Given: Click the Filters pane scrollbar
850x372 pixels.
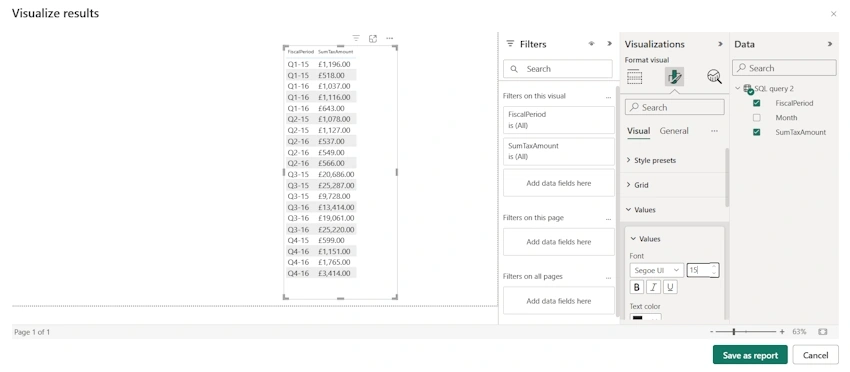Looking at the screenshot, I should tap(617, 201).
